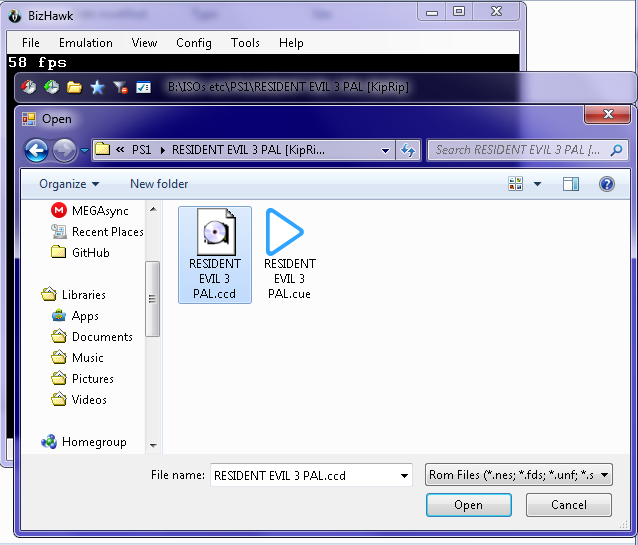Click the navigation pane scroll-up arrow
Screen dimensions: 638x545
[153, 209]
